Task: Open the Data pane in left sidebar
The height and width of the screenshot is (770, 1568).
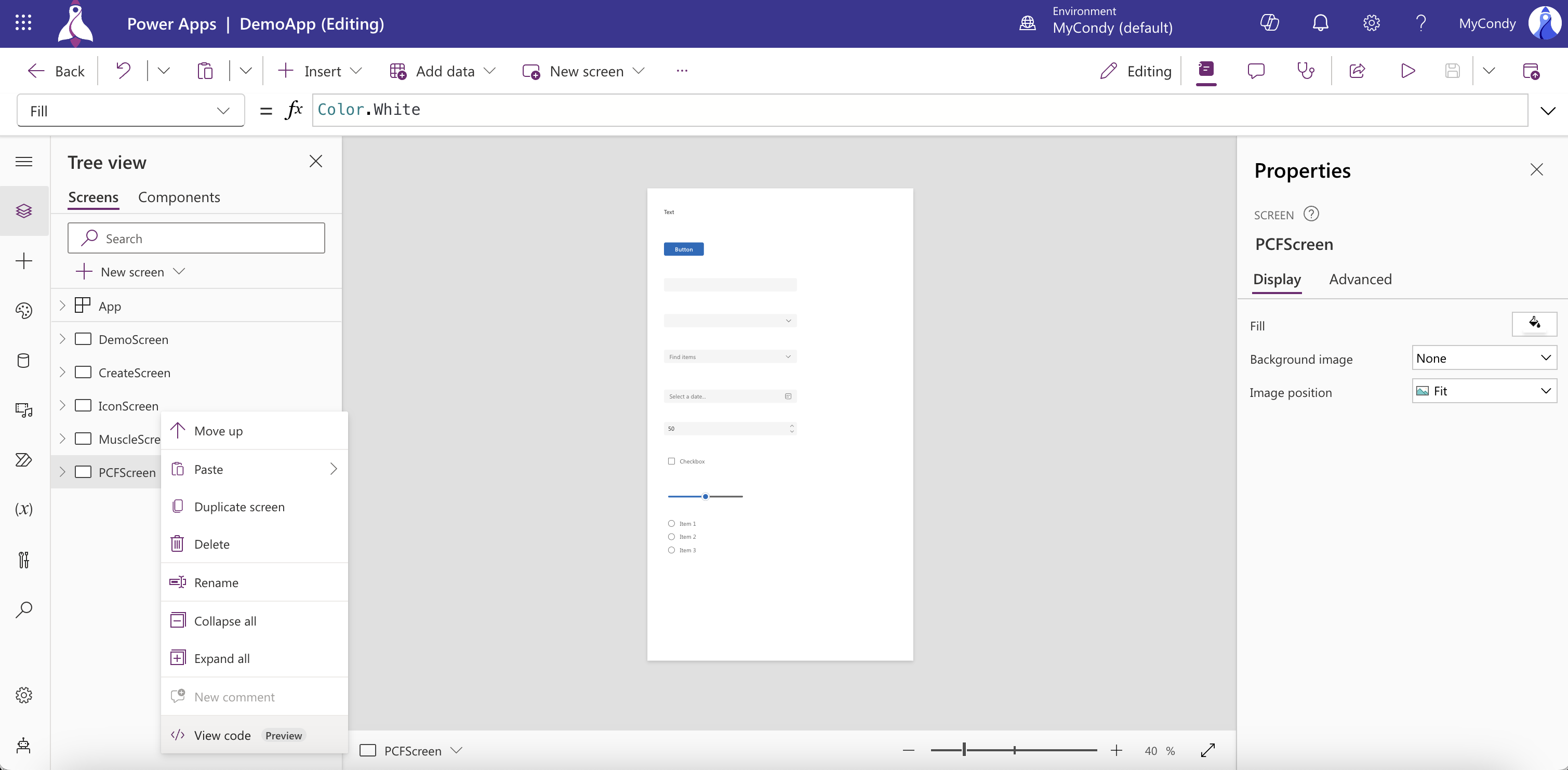Action: [24, 361]
